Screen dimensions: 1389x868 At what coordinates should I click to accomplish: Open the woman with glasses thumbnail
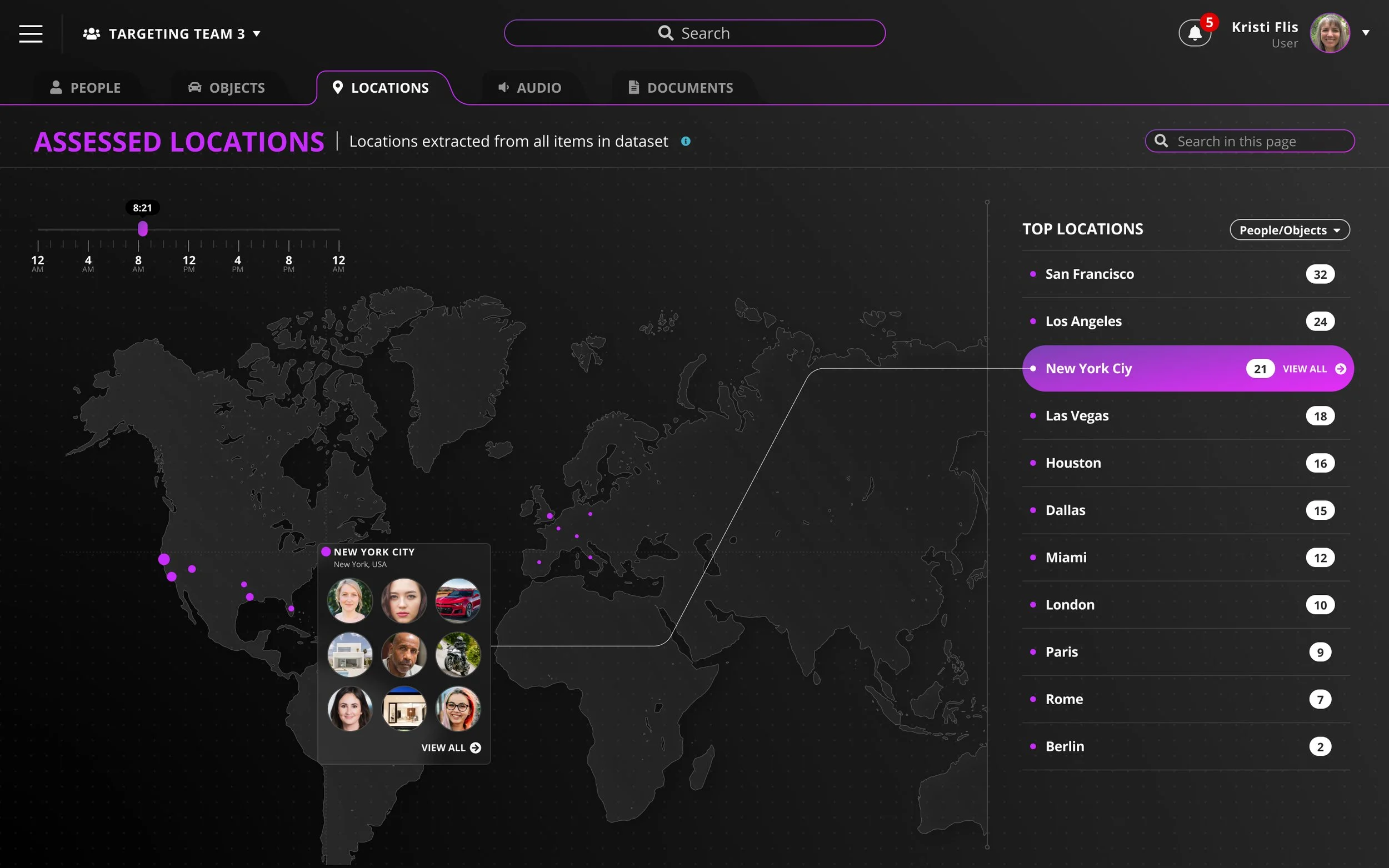[x=458, y=709]
